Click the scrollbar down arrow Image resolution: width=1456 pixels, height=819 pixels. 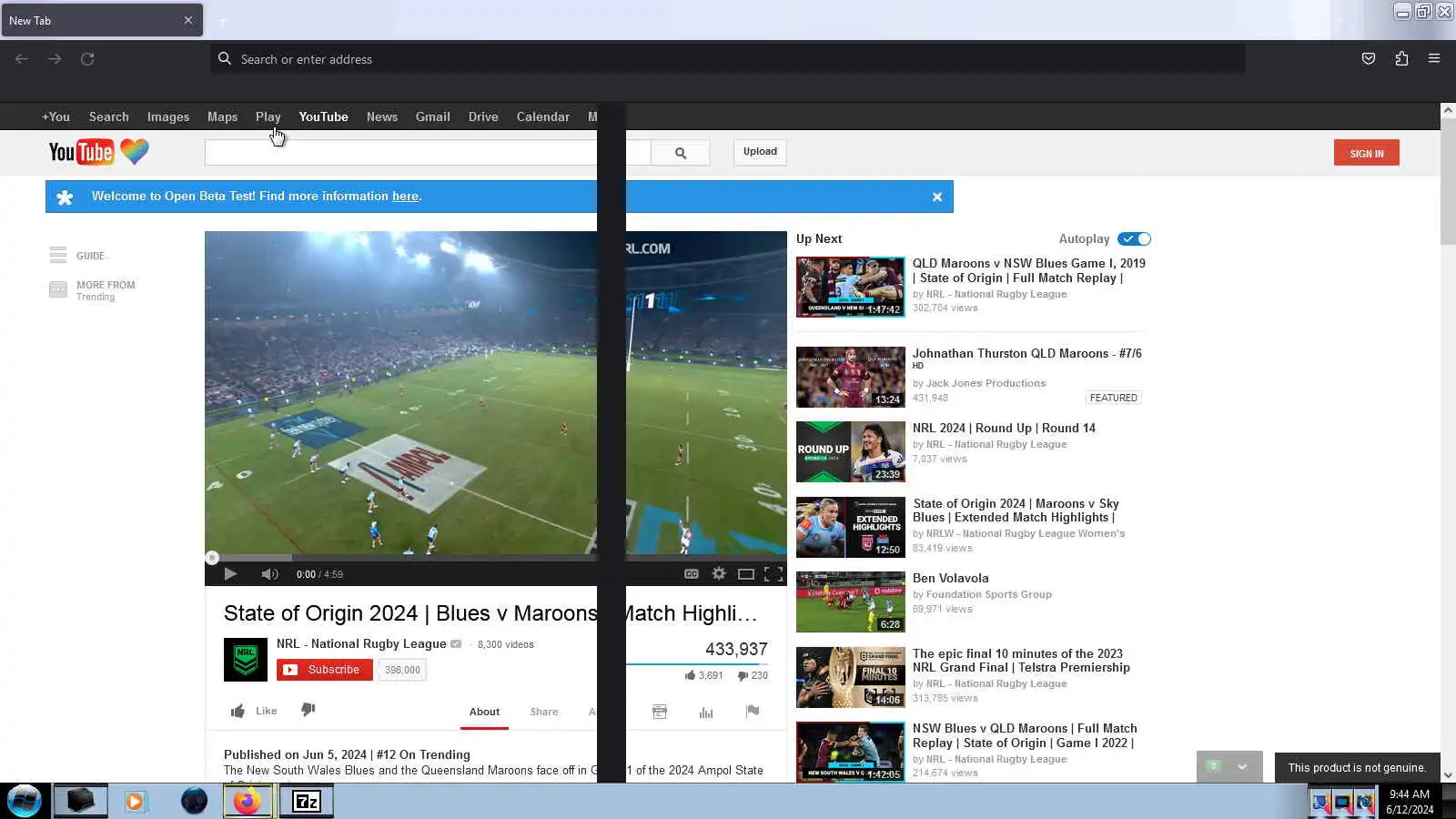click(1448, 775)
